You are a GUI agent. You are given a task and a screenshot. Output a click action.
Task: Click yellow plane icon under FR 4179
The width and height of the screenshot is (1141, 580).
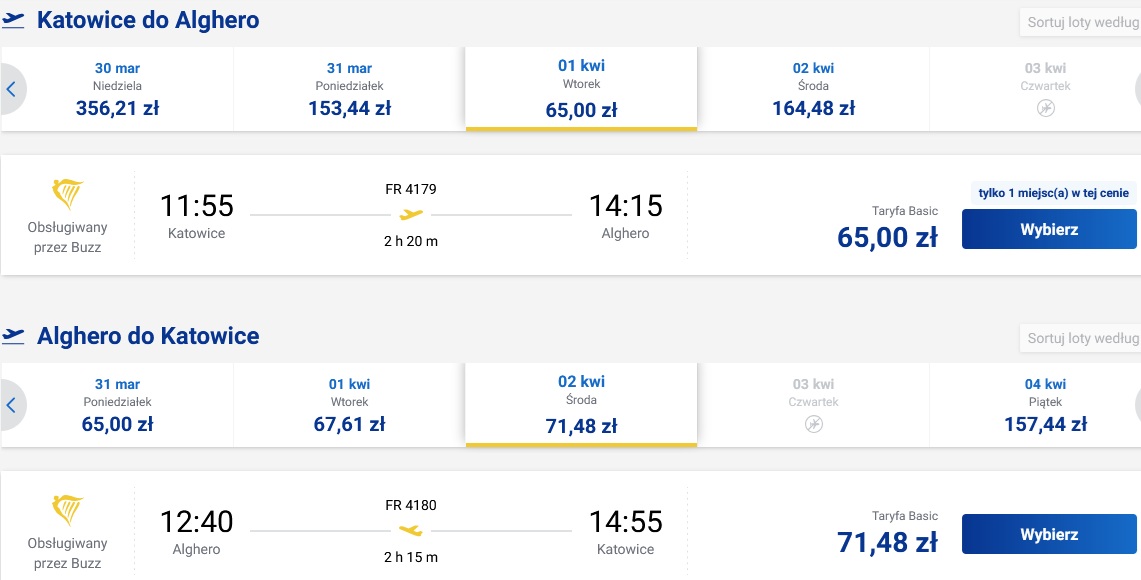click(x=411, y=215)
